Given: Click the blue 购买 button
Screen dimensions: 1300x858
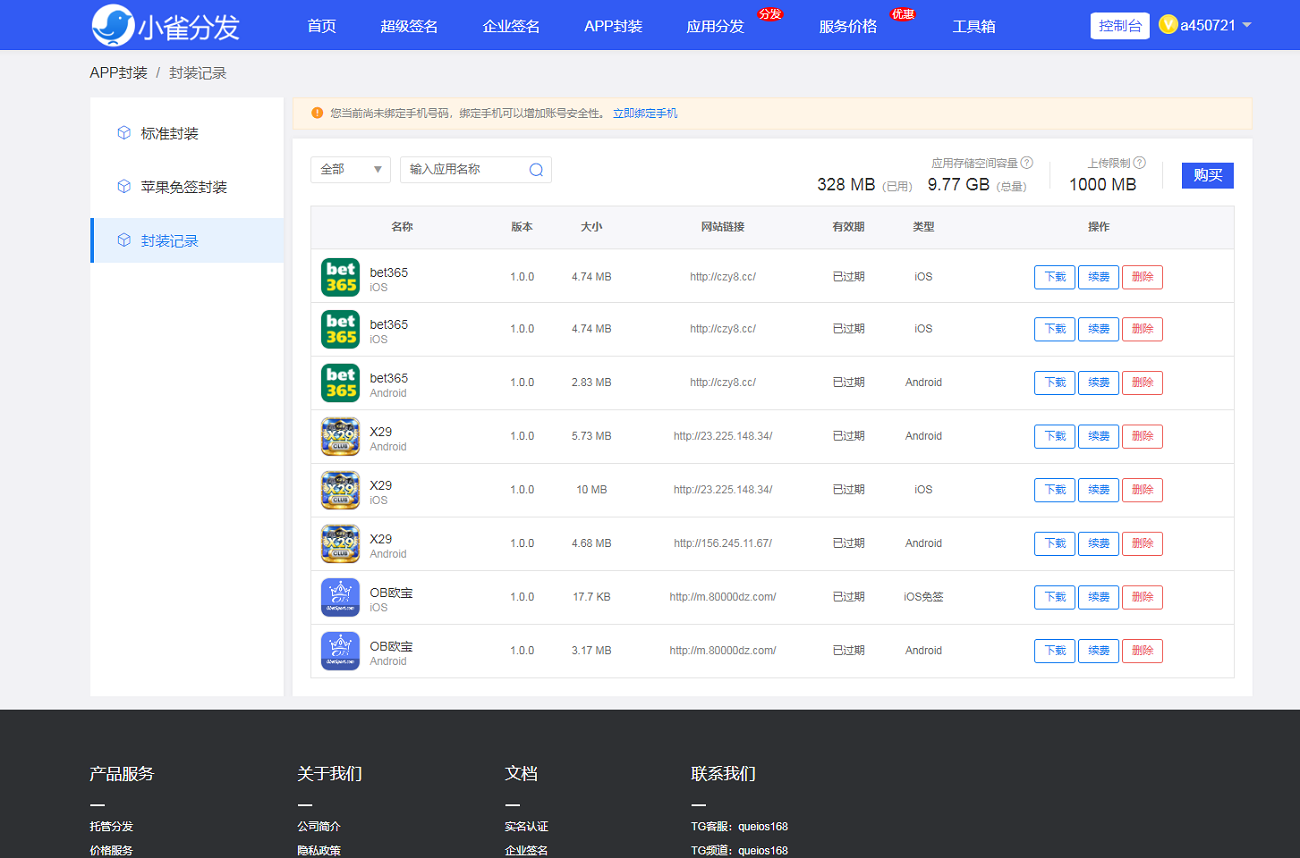Looking at the screenshot, I should [x=1207, y=175].
